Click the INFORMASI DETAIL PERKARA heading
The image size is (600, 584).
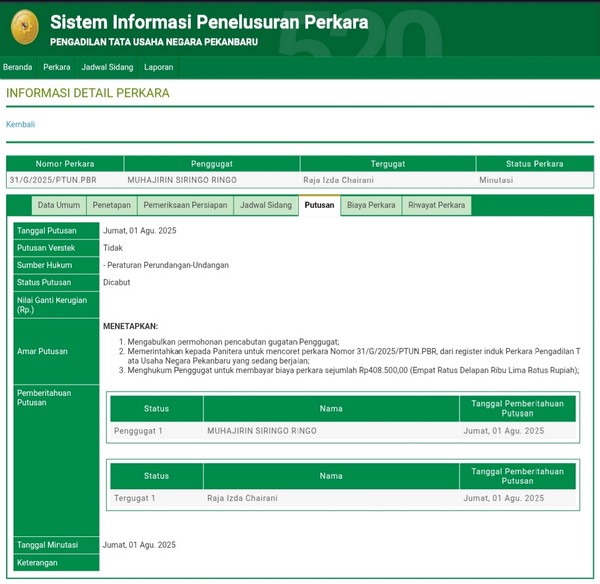88,93
